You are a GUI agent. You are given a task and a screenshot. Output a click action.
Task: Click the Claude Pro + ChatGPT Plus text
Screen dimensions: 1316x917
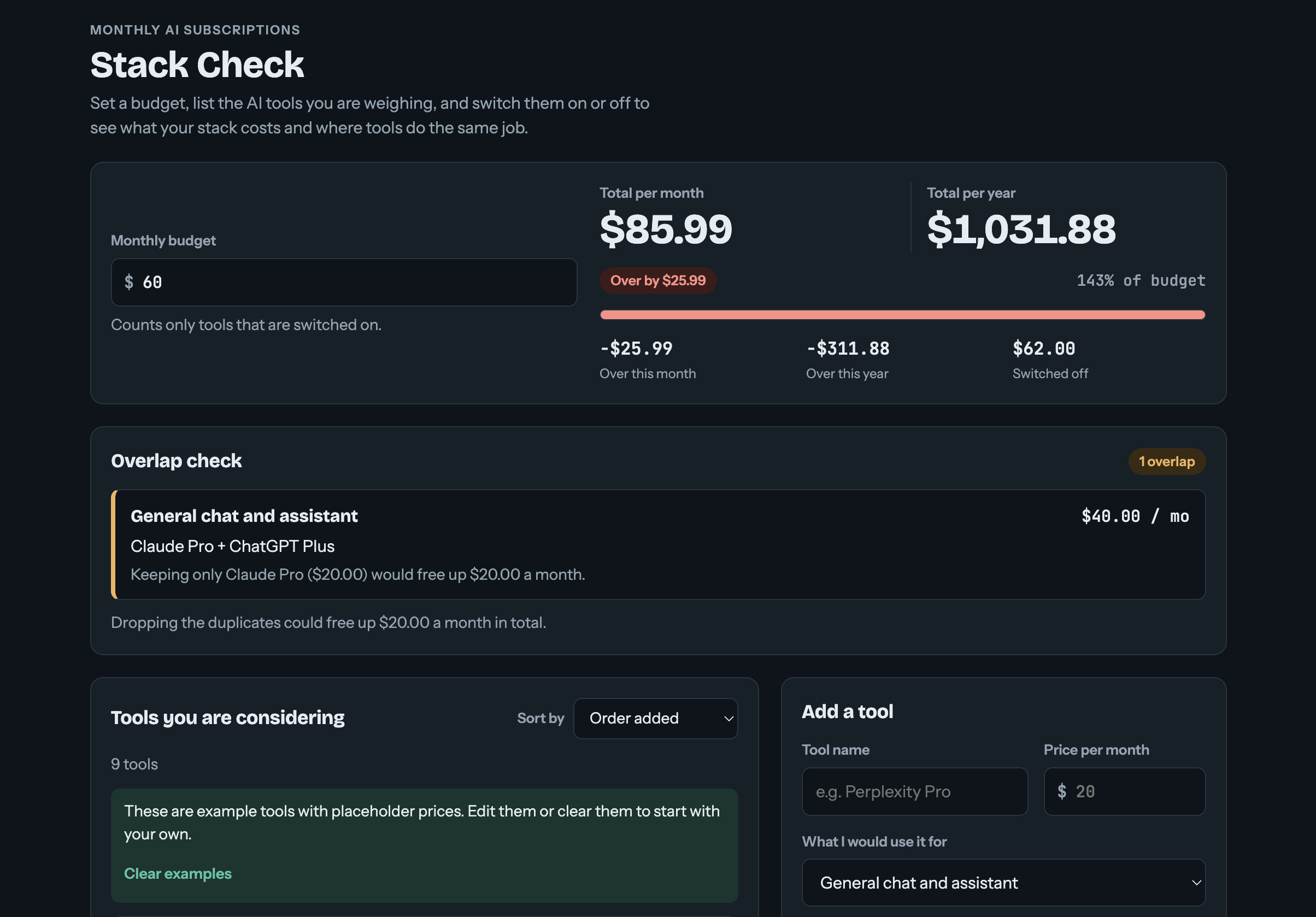pos(233,546)
